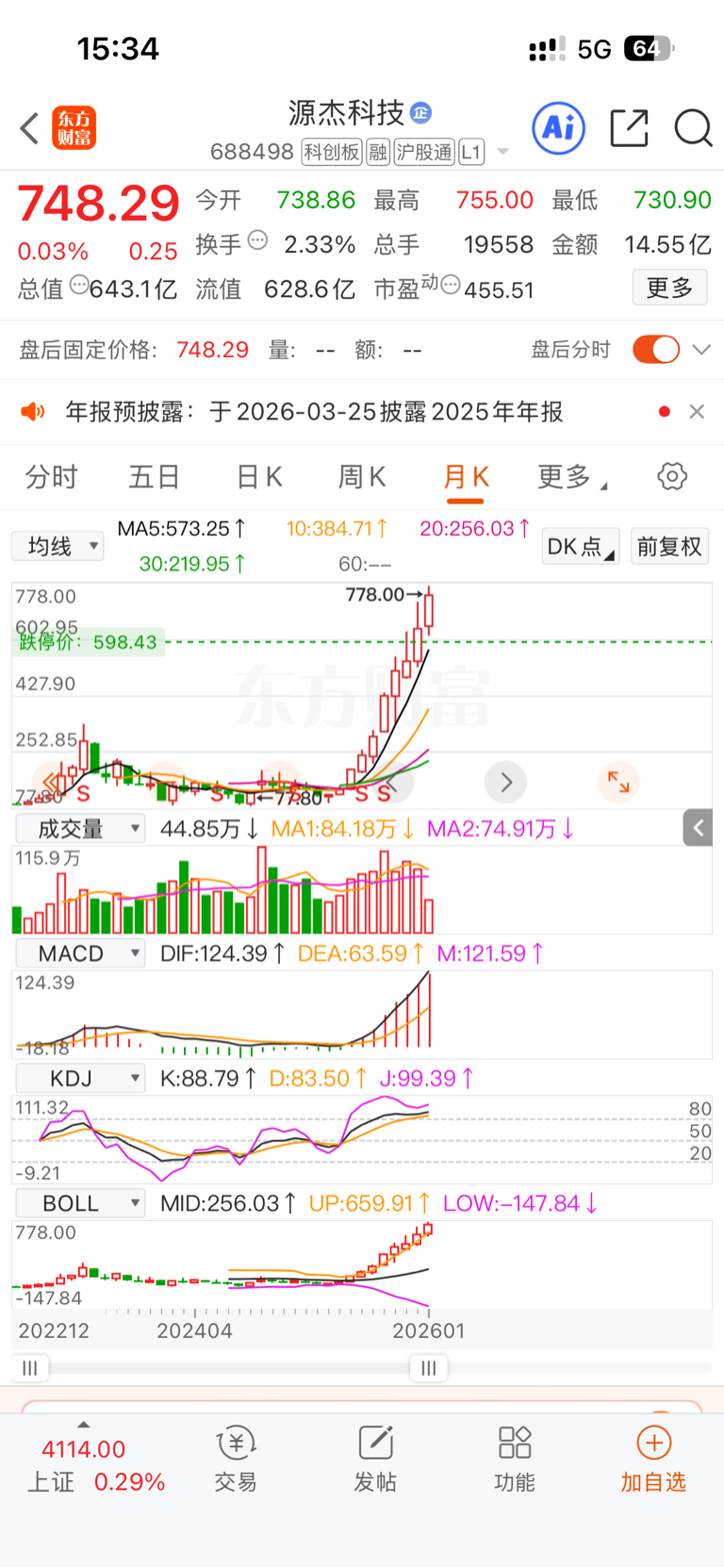Tap the DIF:124.39 value
724x1568 pixels.
tap(222, 953)
